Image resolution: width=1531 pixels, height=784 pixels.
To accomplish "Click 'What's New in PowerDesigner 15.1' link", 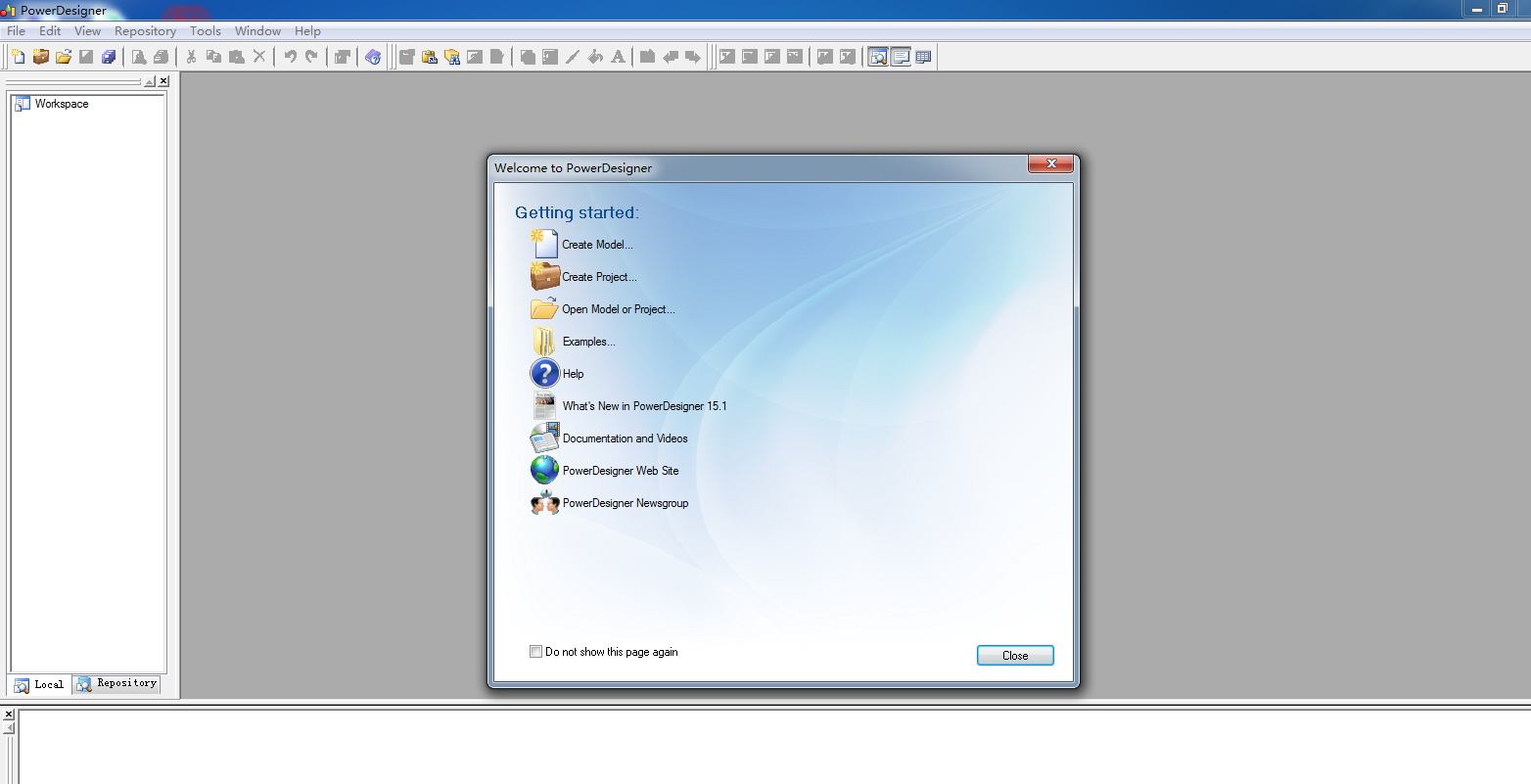I will pyautogui.click(x=645, y=406).
